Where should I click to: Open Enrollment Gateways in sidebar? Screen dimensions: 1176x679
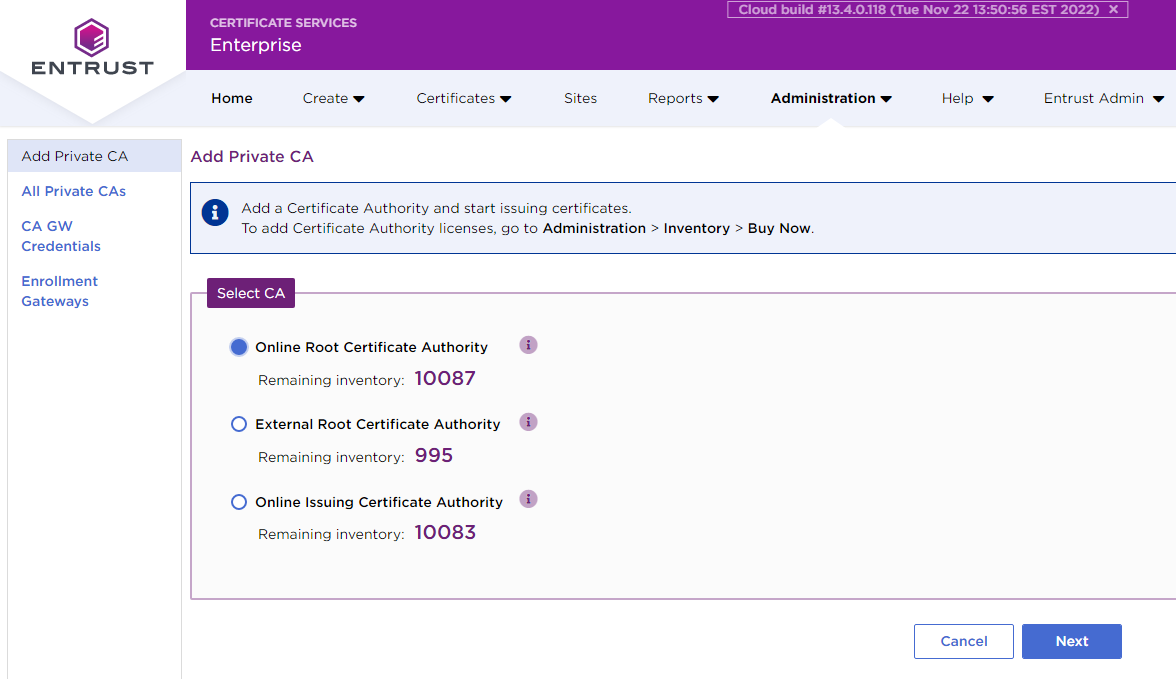tap(60, 291)
